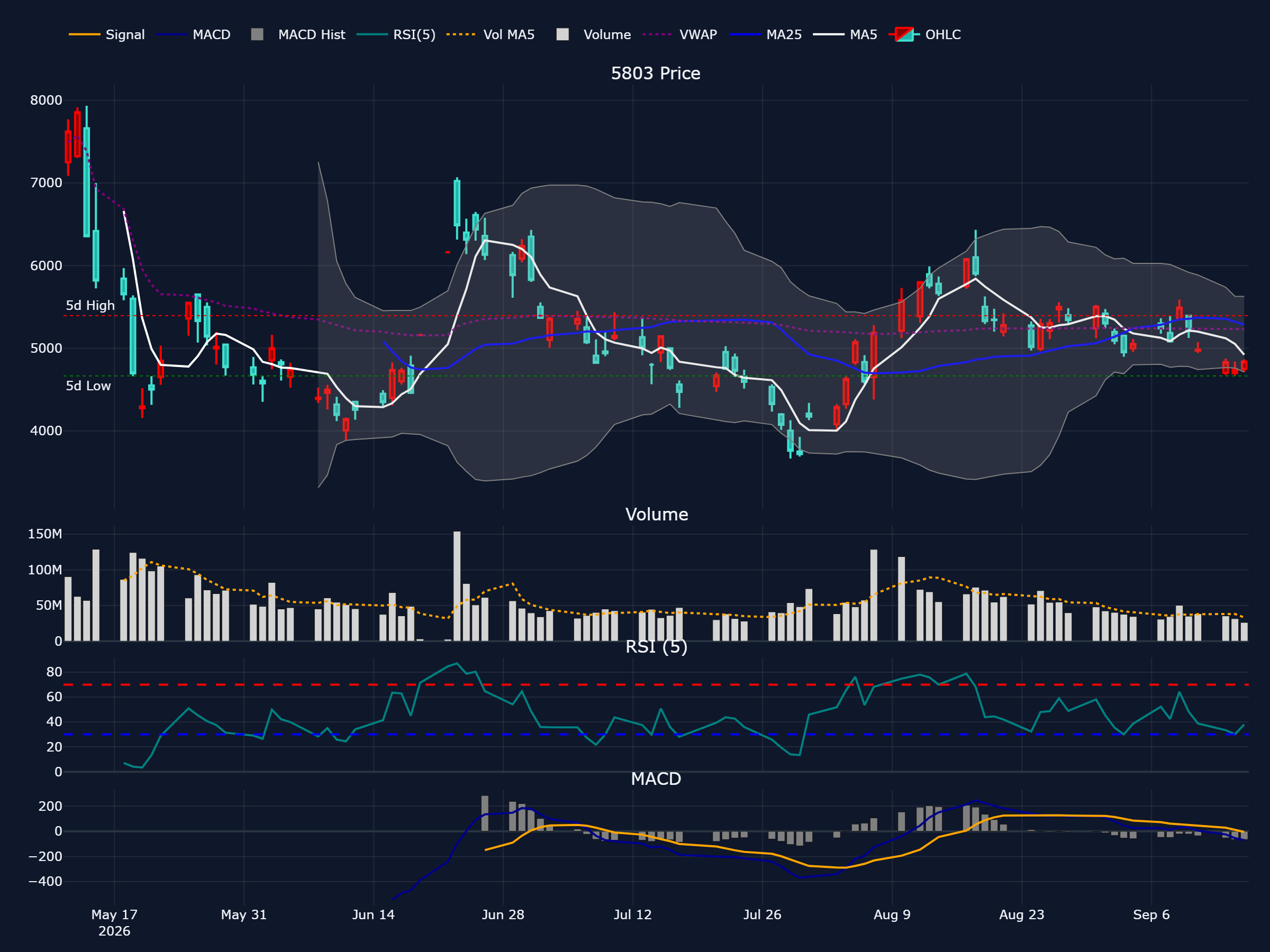Click the −200 MACD axis tick

pos(46,857)
